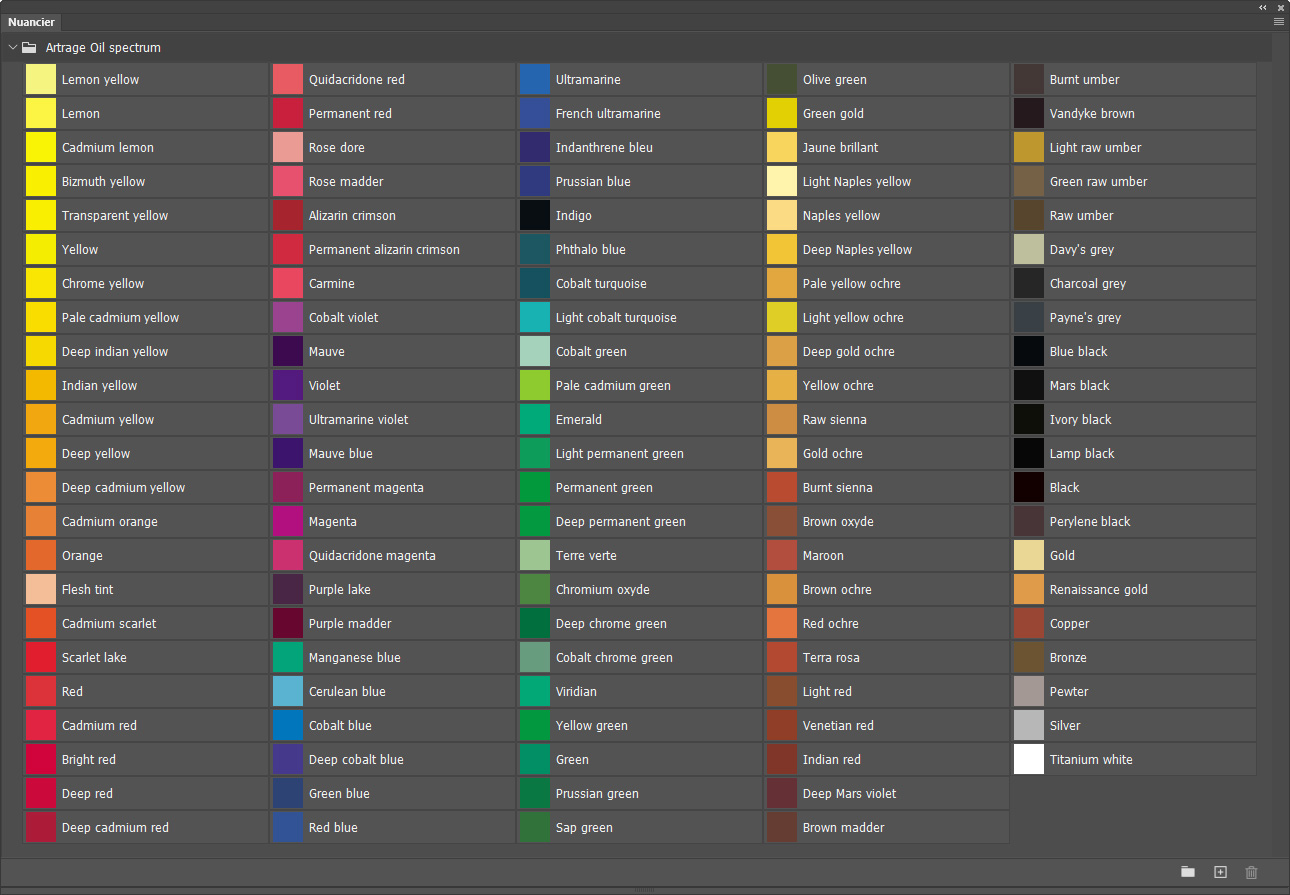
Task: Click the 'Sap green' label
Action: (584, 828)
